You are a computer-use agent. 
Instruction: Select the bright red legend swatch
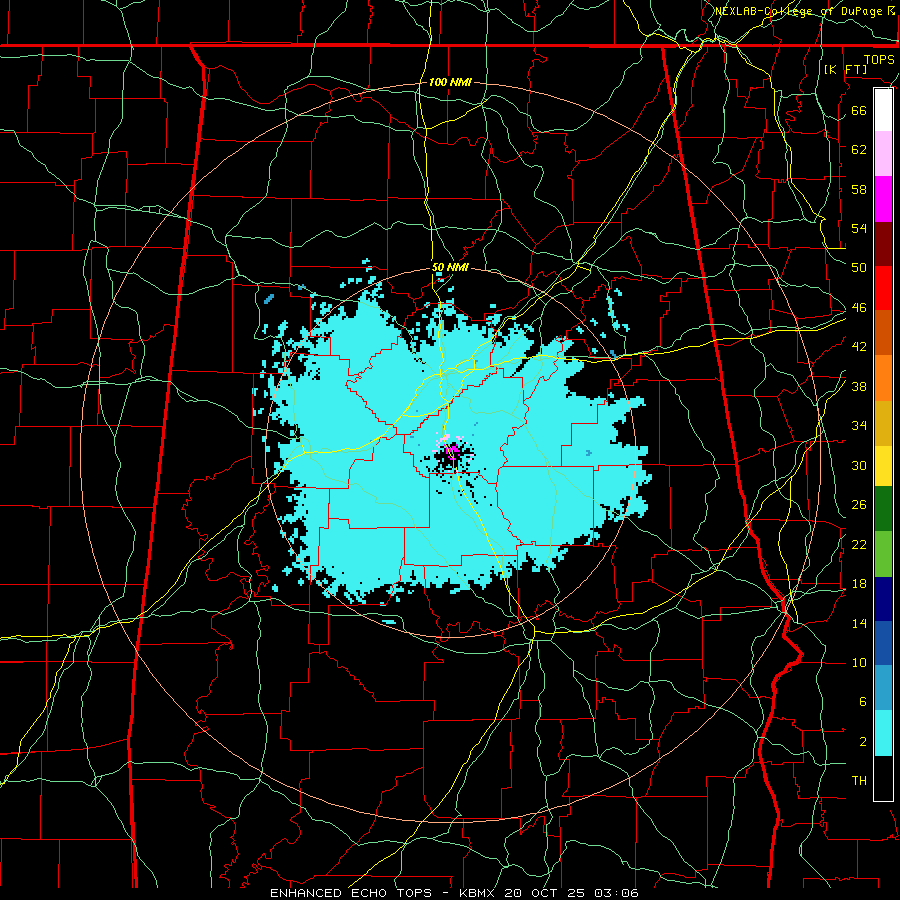pos(883,288)
